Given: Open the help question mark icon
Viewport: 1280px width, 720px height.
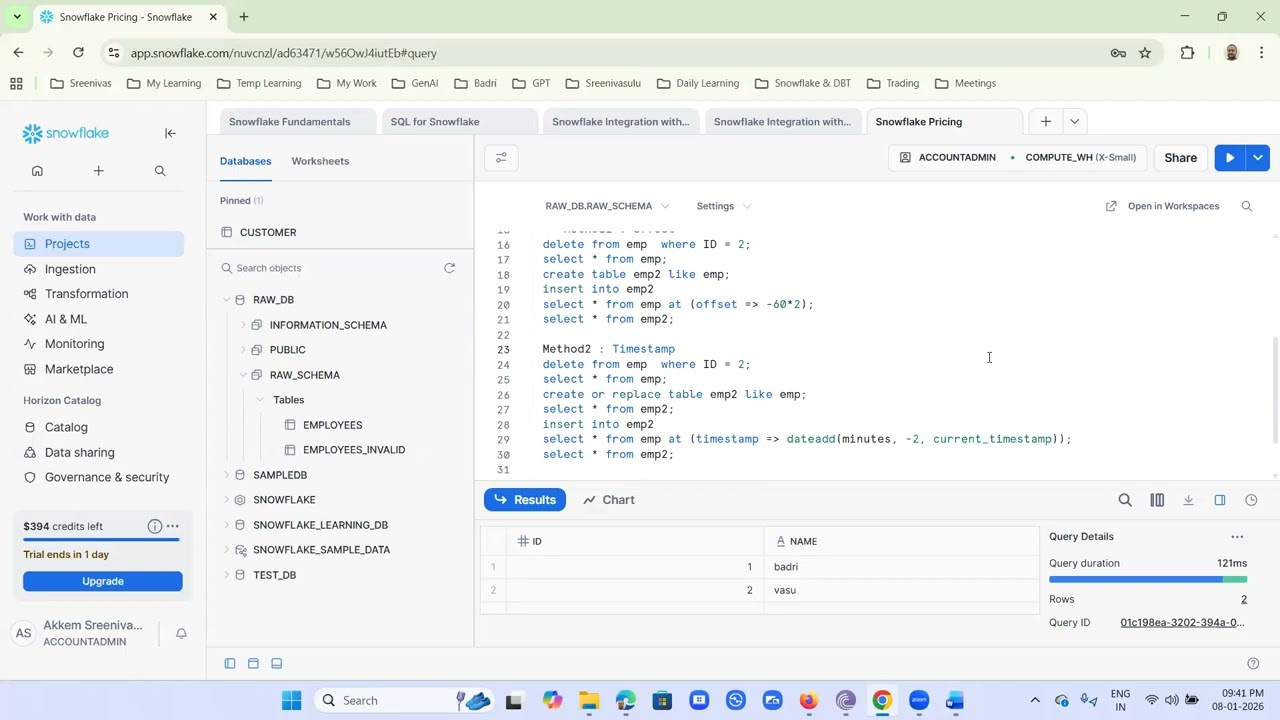Looking at the screenshot, I should pos(1253,663).
